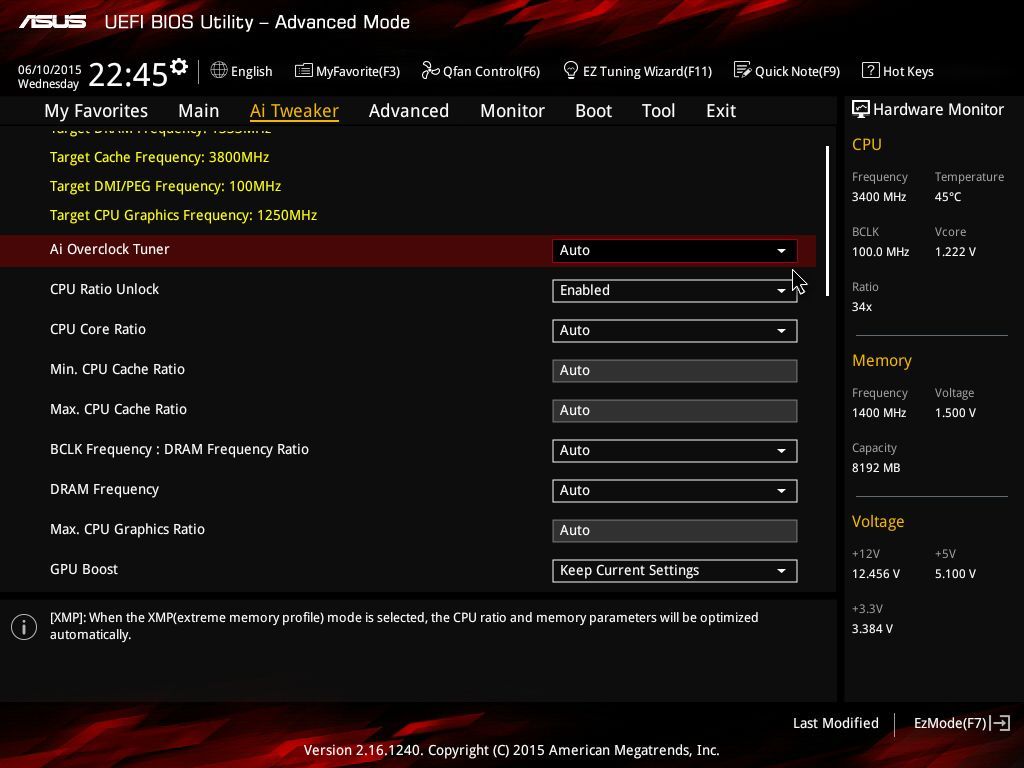The height and width of the screenshot is (768, 1024).
Task: Select the CPU Core Ratio label
Action: (98, 329)
